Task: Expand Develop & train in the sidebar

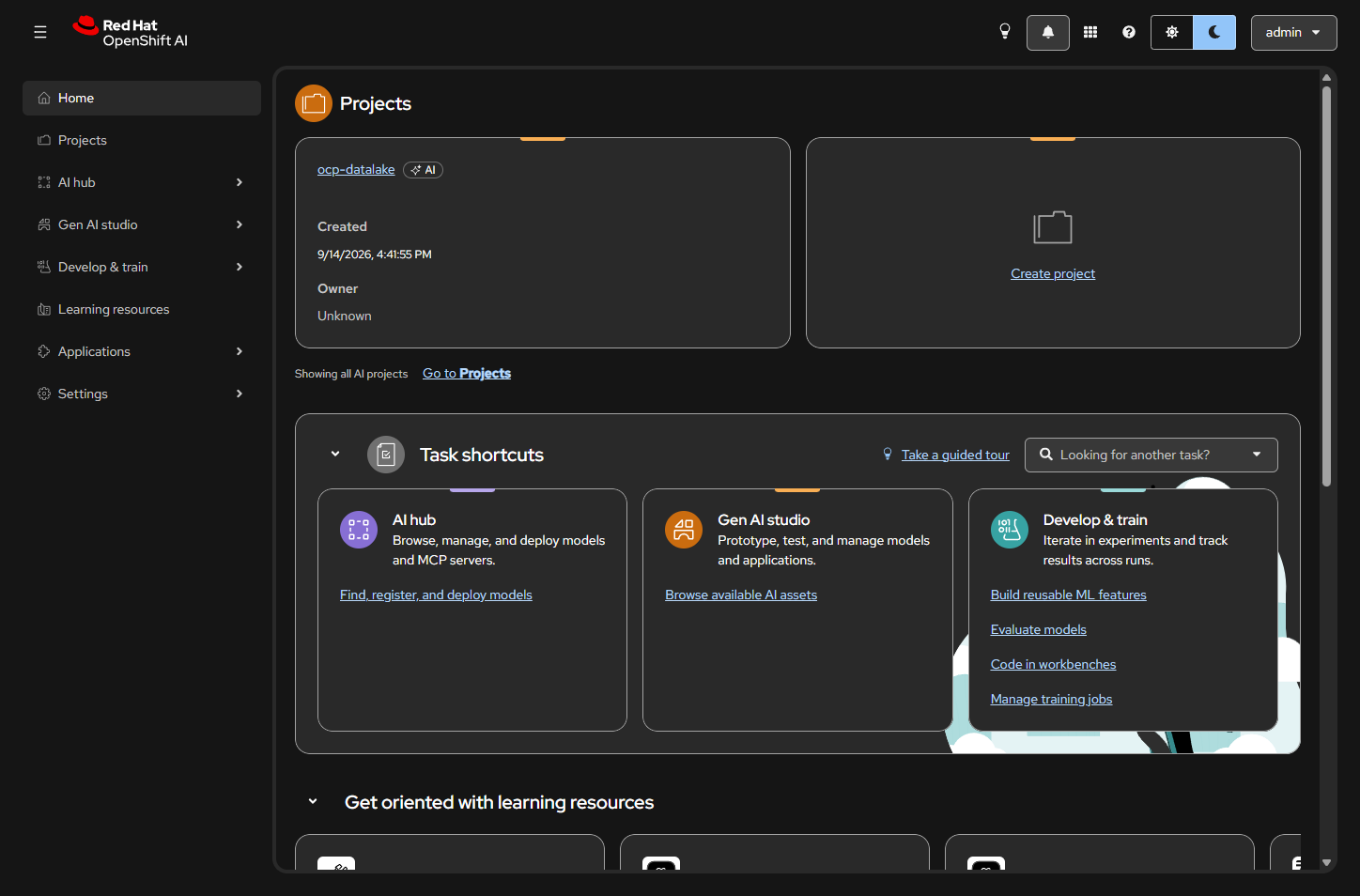Action: [x=142, y=267]
